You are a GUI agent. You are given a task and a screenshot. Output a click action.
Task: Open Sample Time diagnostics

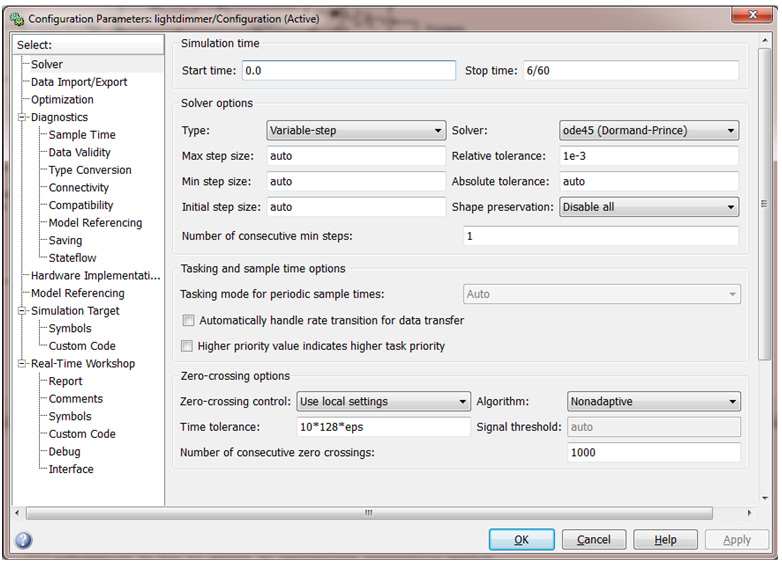82,135
